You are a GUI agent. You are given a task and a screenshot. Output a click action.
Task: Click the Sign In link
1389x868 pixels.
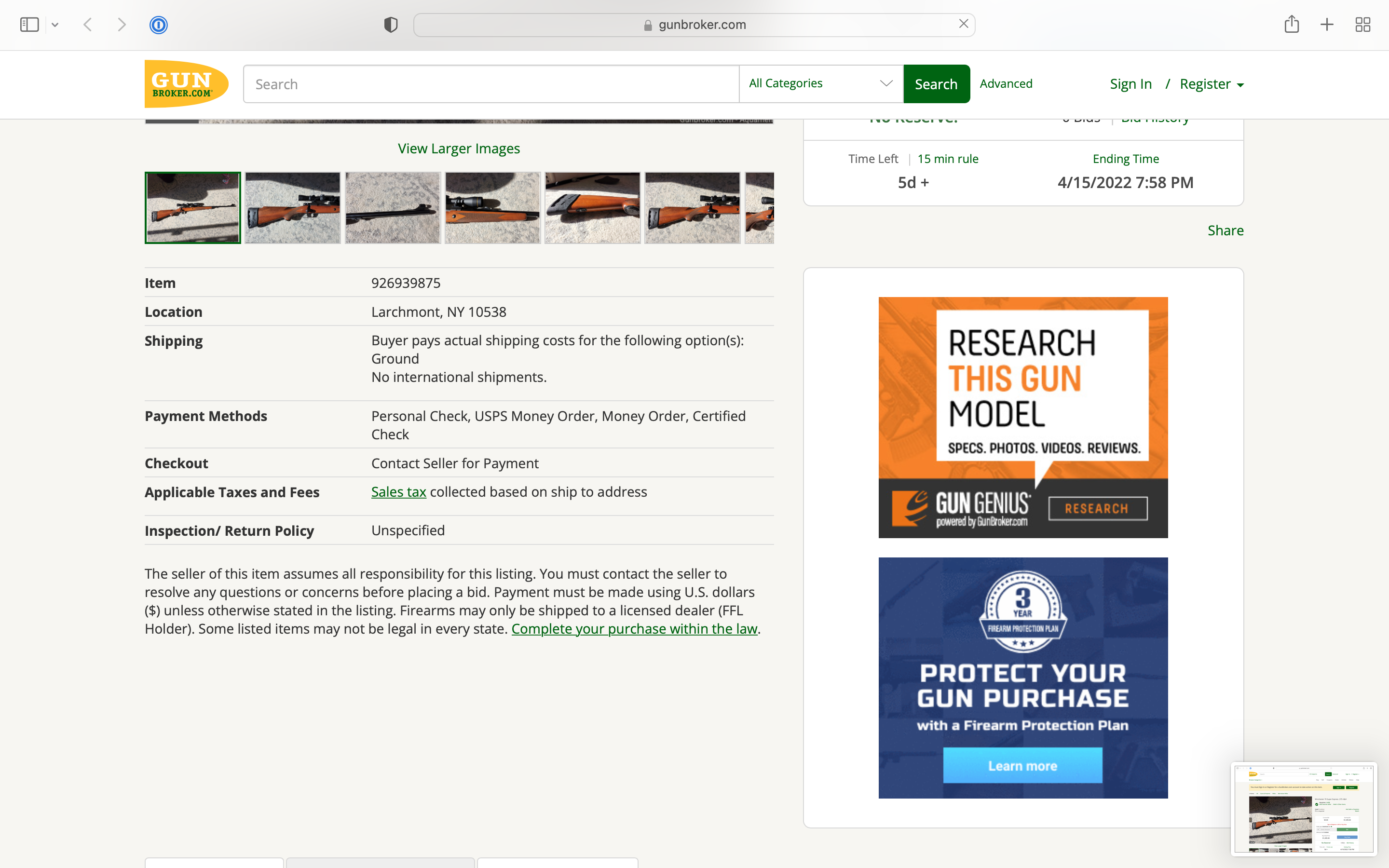coord(1130,84)
